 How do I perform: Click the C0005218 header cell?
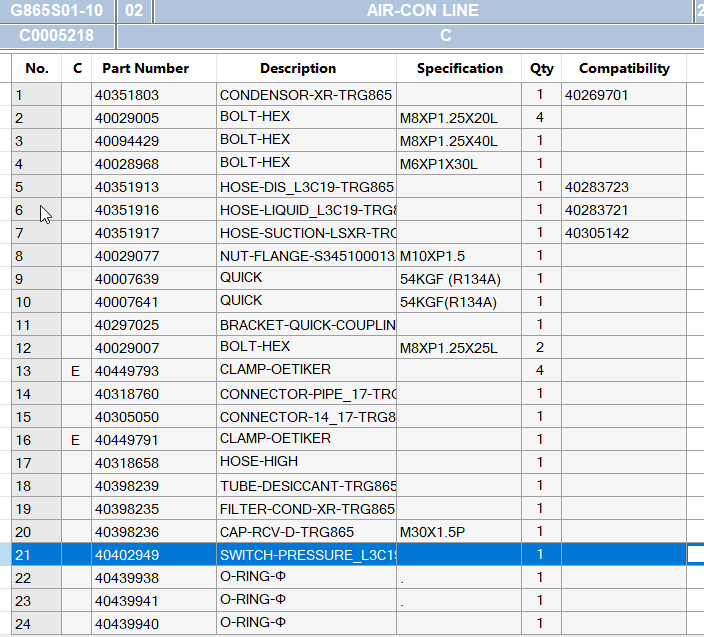pos(57,36)
